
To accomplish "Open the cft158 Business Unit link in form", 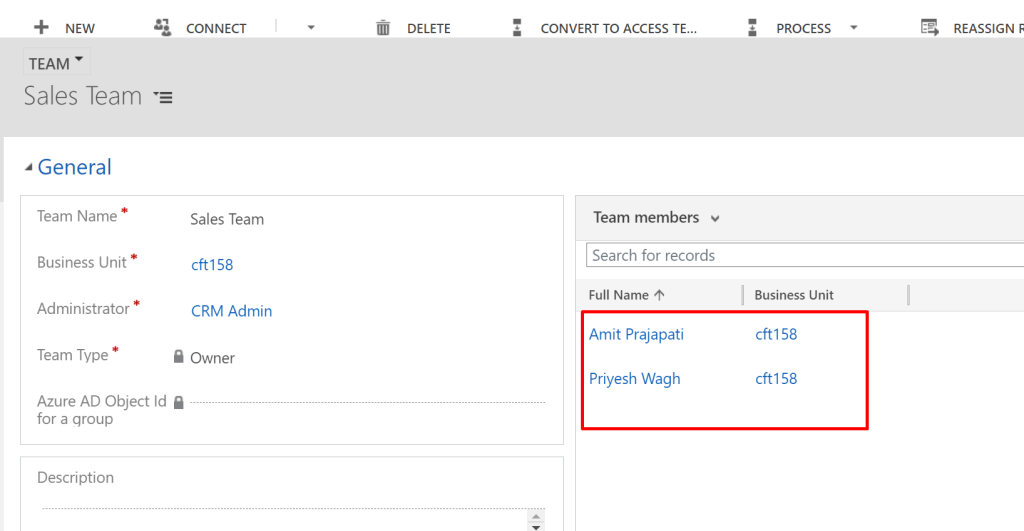I will coord(212,265).
